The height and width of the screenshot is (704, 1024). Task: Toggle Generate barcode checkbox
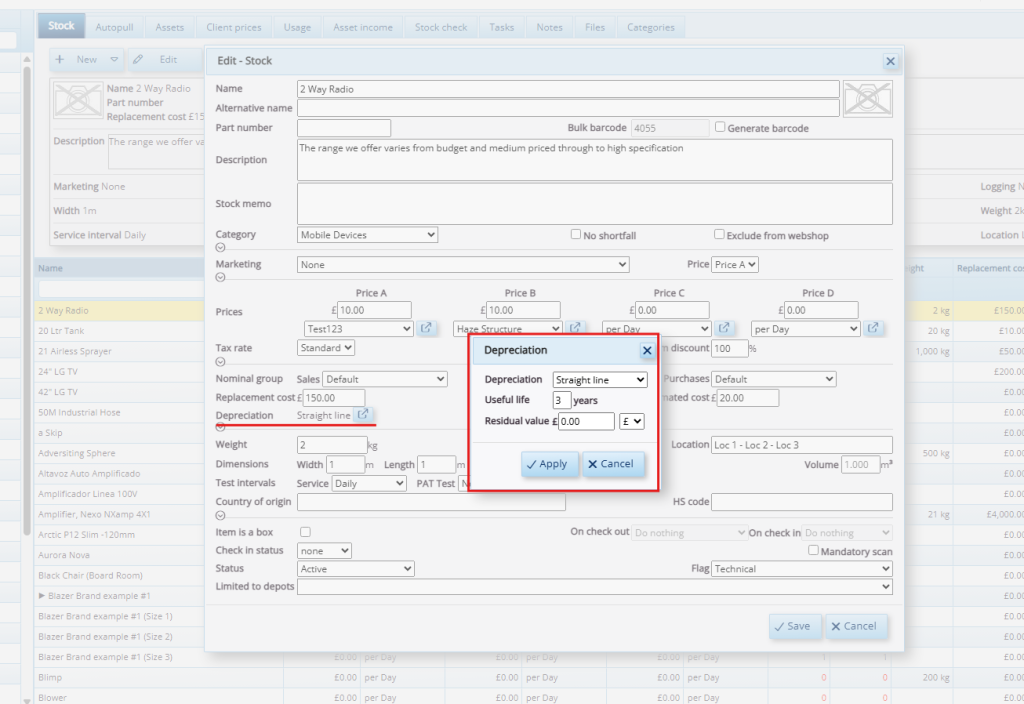[x=720, y=127]
